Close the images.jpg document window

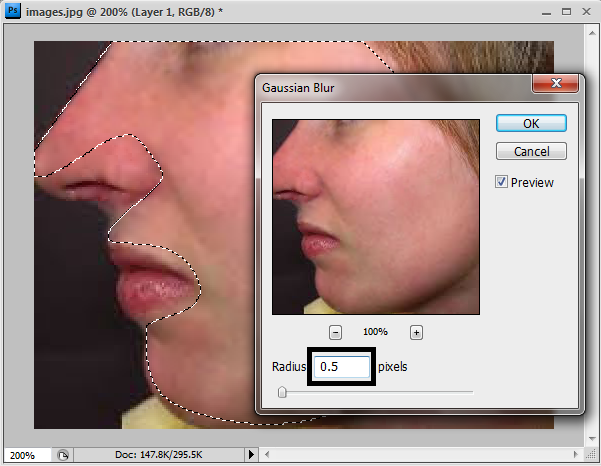[x=586, y=12]
